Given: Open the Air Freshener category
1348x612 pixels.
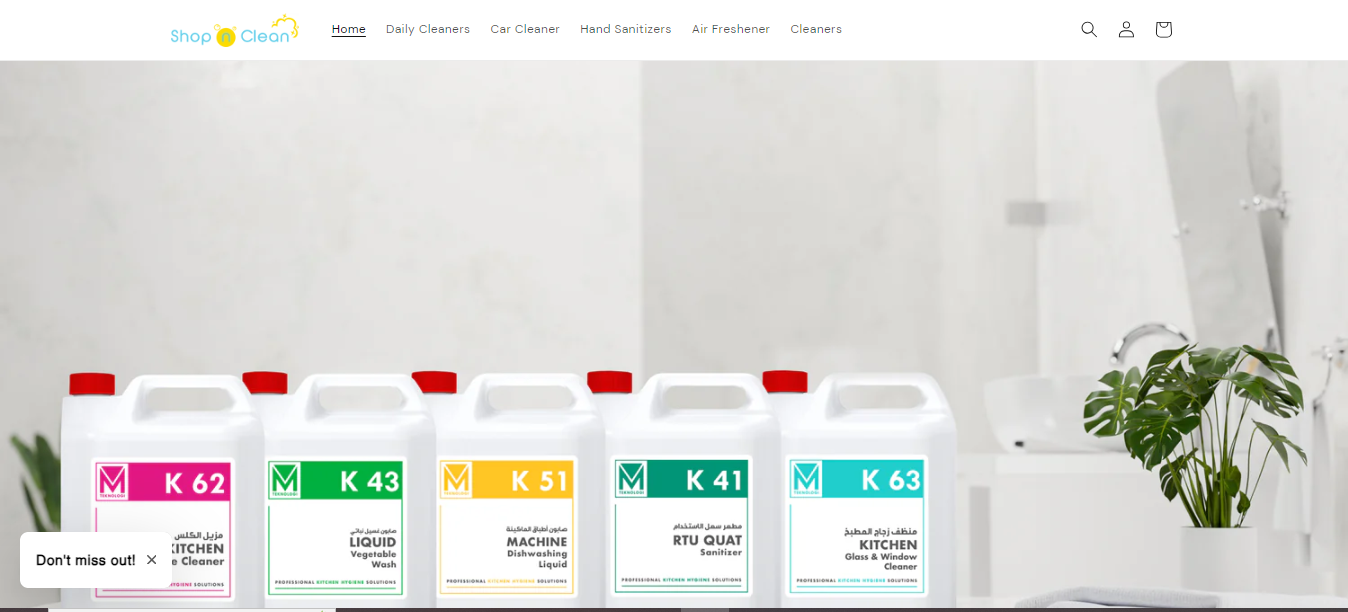Looking at the screenshot, I should (731, 29).
